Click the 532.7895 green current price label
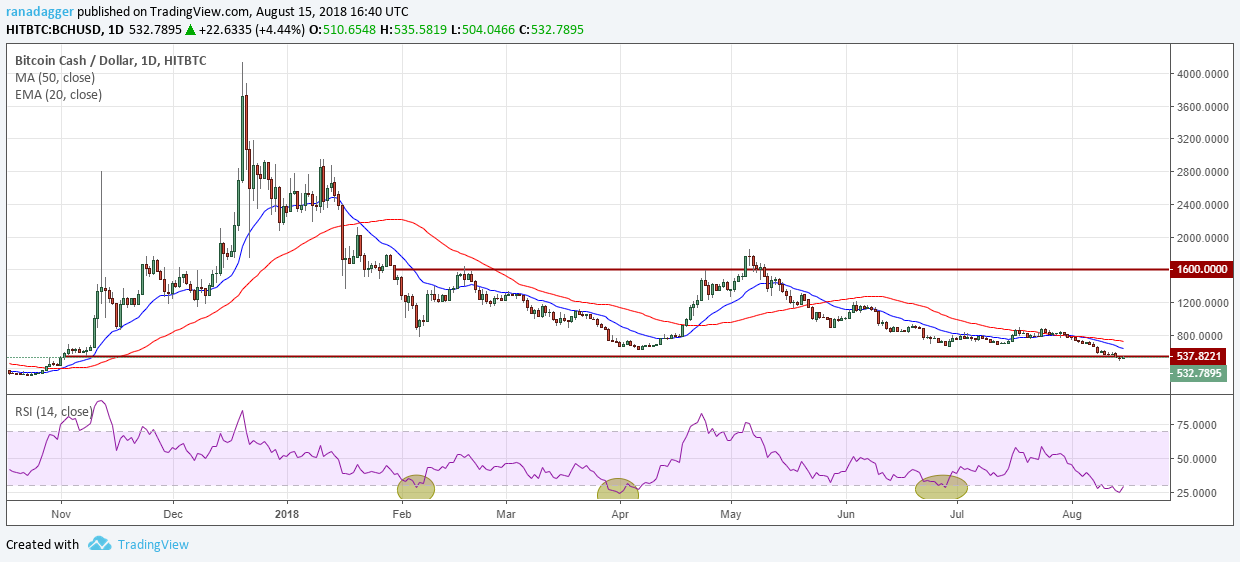 [x=1198, y=374]
